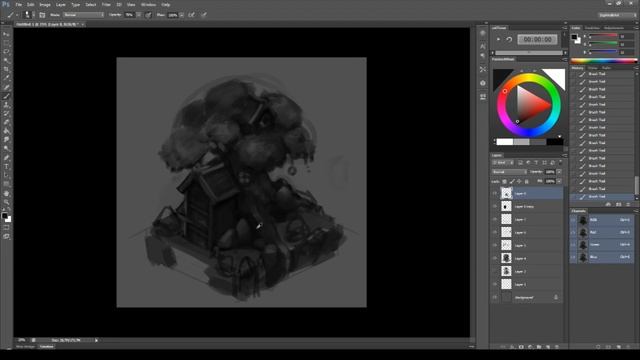
Task: Open the workspace switcher dropdown
Action: pyautogui.click(x=618, y=15)
